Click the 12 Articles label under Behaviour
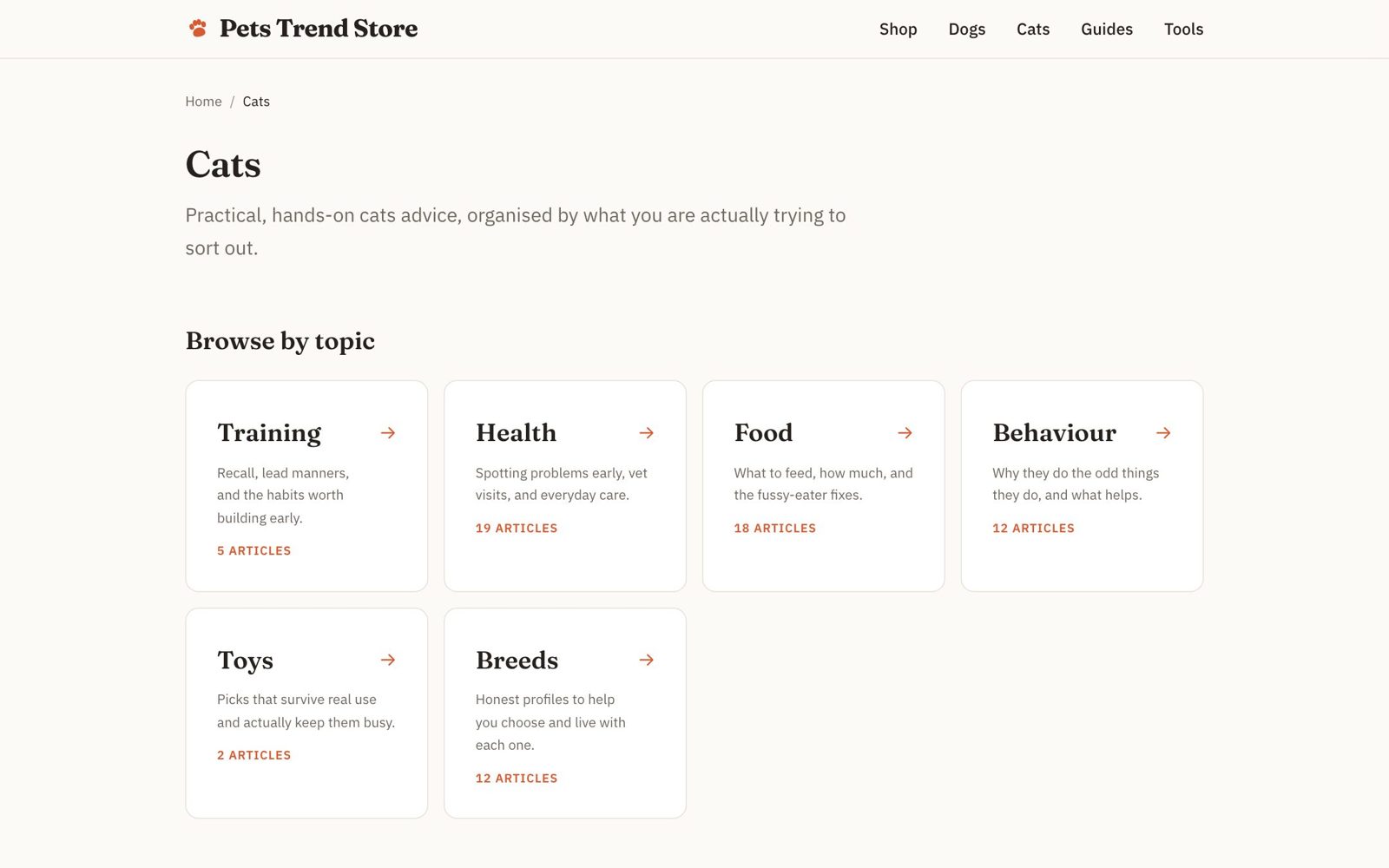 point(1033,528)
